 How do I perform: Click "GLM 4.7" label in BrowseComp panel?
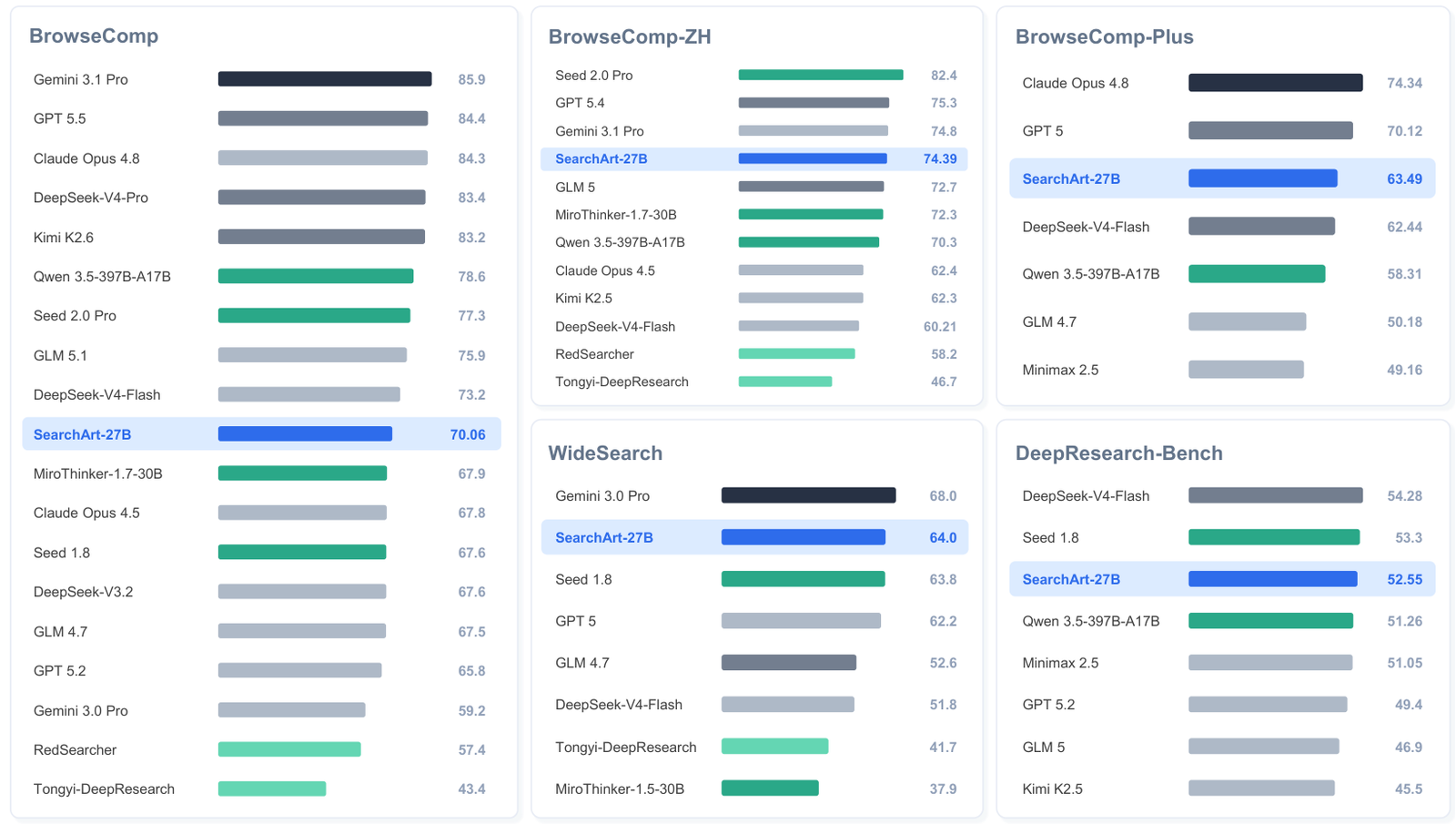[60, 631]
